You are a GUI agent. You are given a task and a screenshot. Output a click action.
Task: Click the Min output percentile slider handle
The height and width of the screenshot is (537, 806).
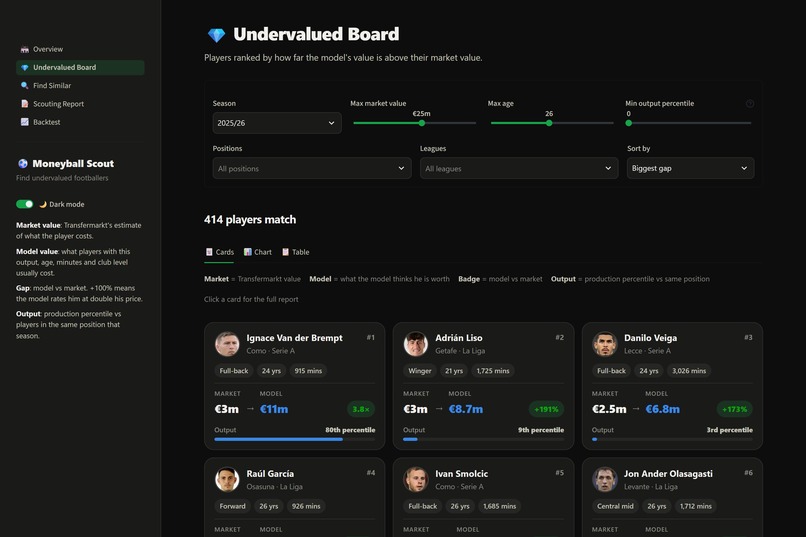click(629, 123)
